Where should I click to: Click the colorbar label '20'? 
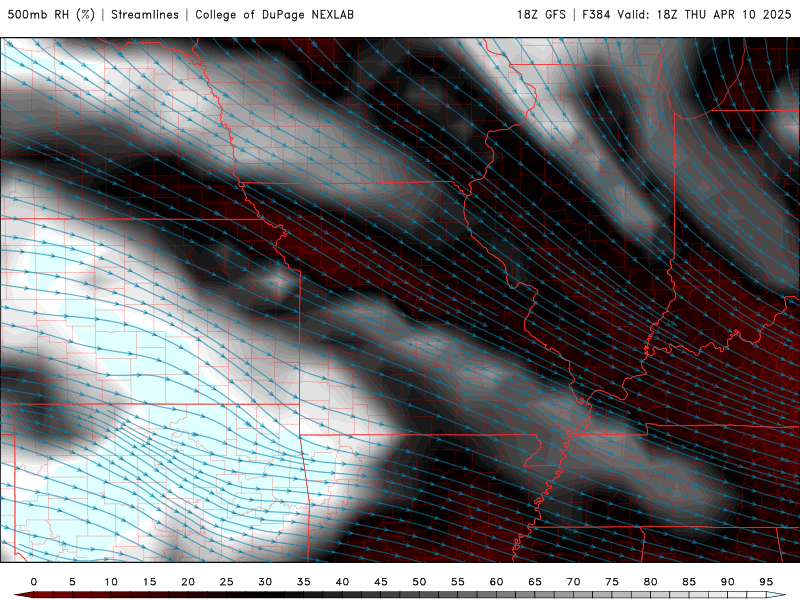pyautogui.click(x=188, y=582)
